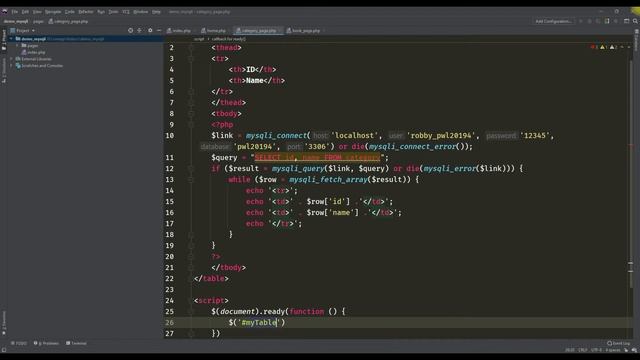
Task: Click the error count indicator in editor
Action: 594,47
